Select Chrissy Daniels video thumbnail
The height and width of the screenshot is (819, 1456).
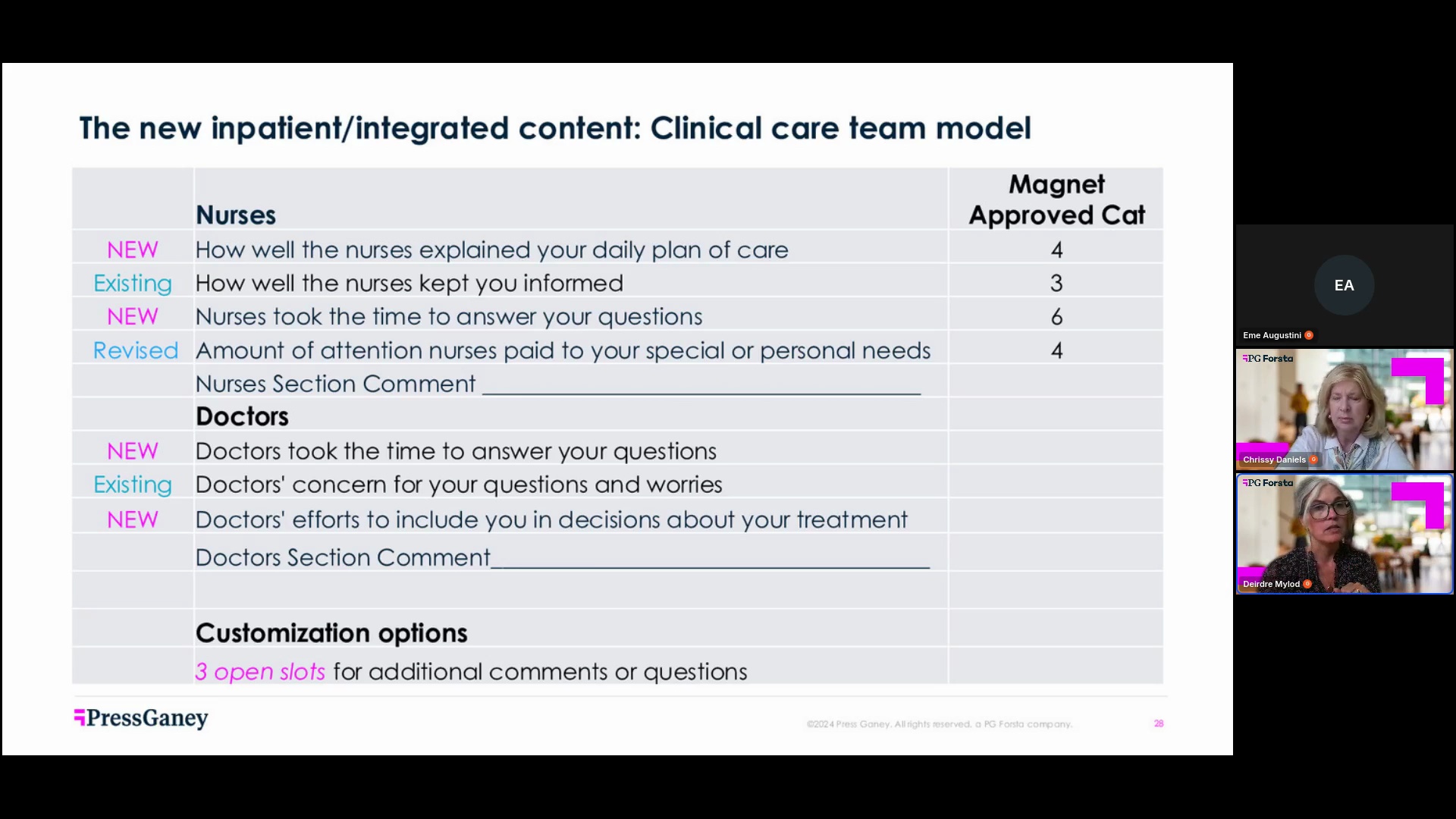(x=1344, y=409)
